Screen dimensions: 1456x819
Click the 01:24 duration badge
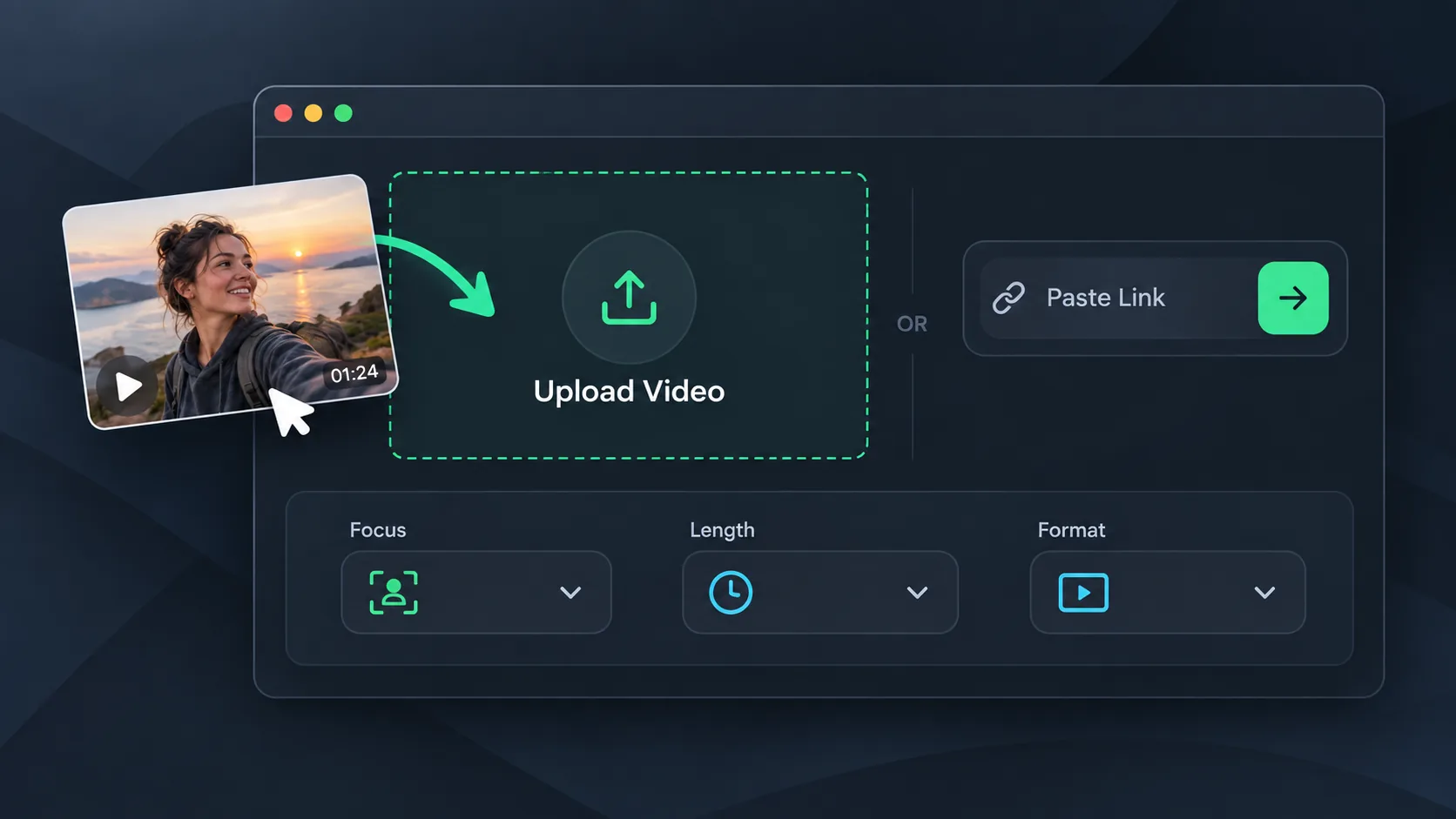354,373
